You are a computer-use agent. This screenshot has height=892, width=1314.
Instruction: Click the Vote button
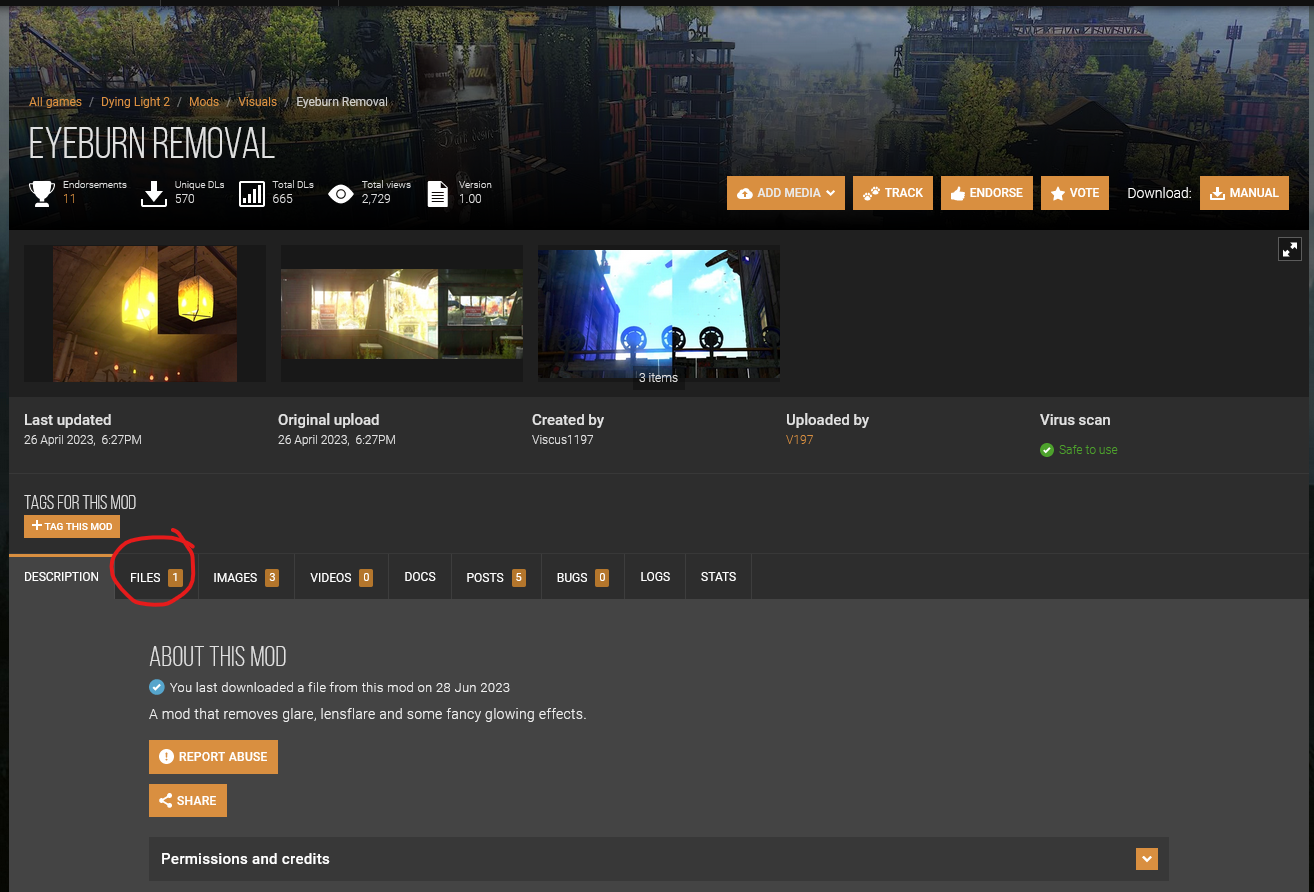1075,193
